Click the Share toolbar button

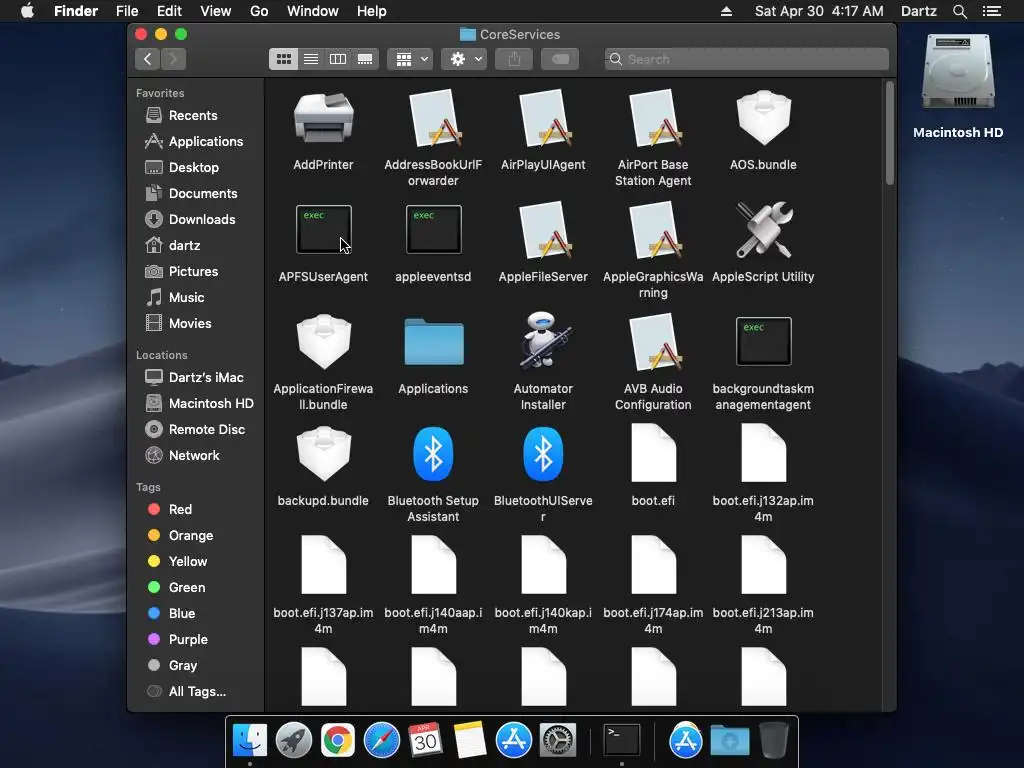coord(515,59)
